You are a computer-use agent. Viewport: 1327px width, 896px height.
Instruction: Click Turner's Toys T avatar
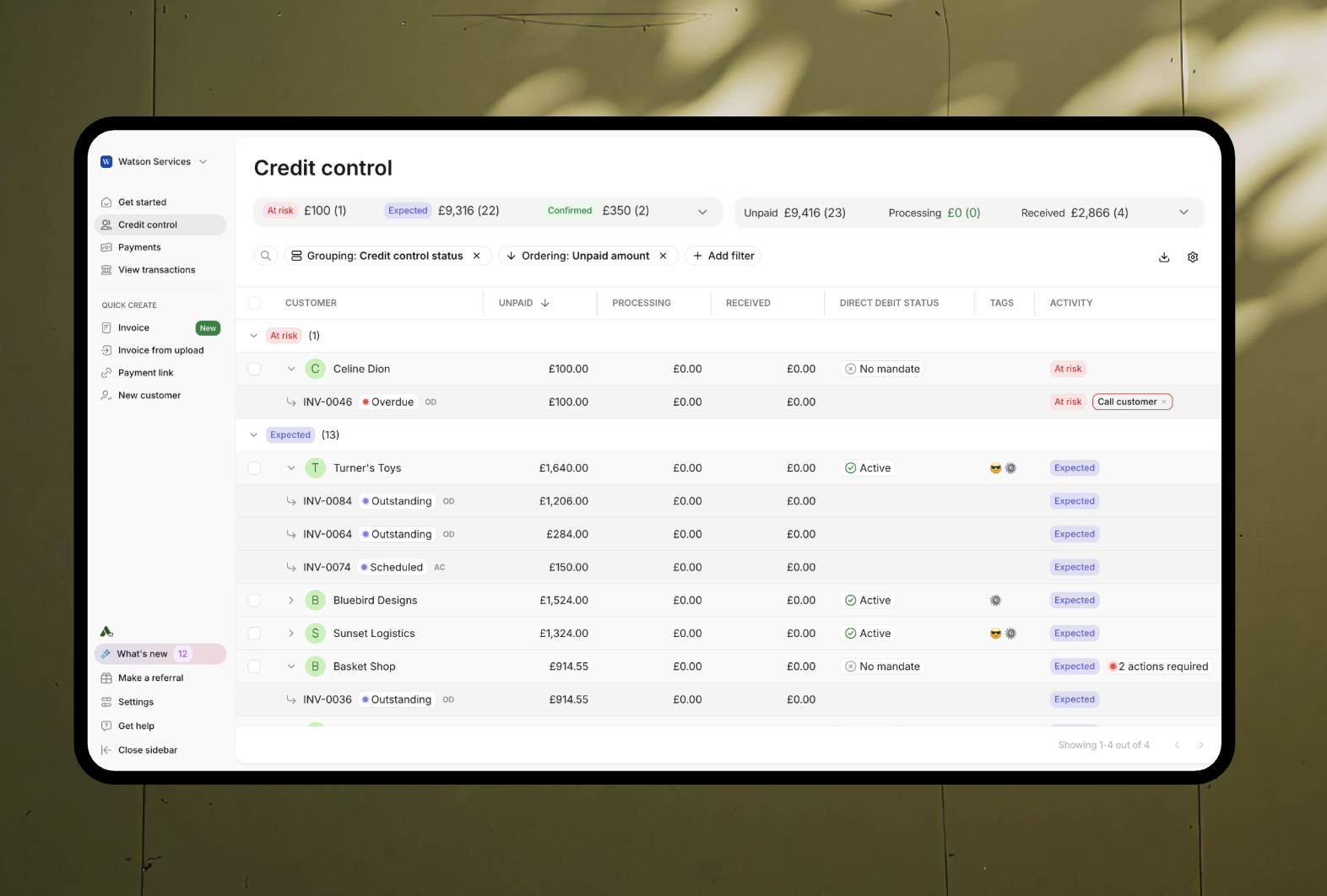tap(315, 468)
